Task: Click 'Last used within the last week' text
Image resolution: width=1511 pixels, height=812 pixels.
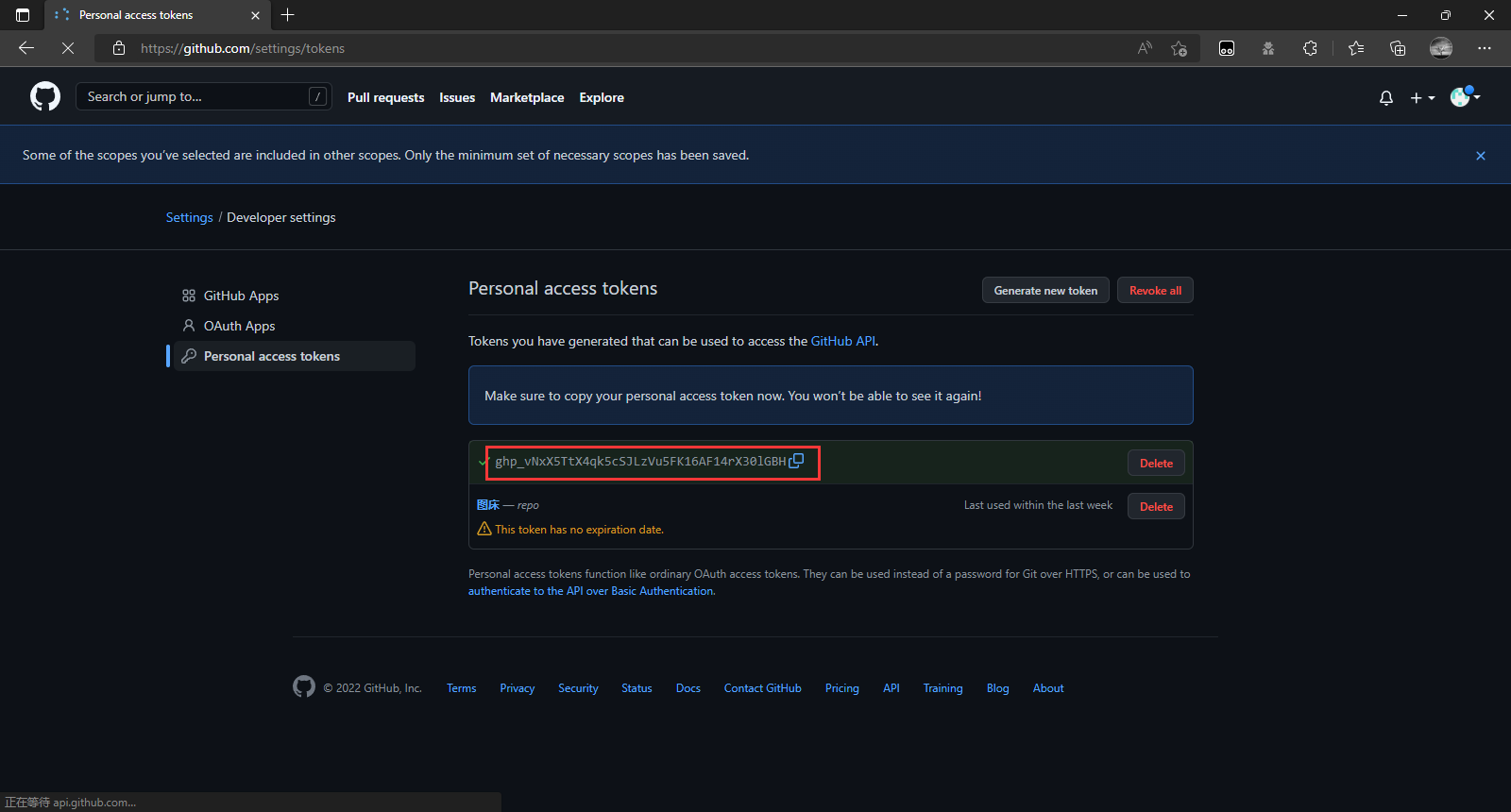Action: click(x=1038, y=505)
